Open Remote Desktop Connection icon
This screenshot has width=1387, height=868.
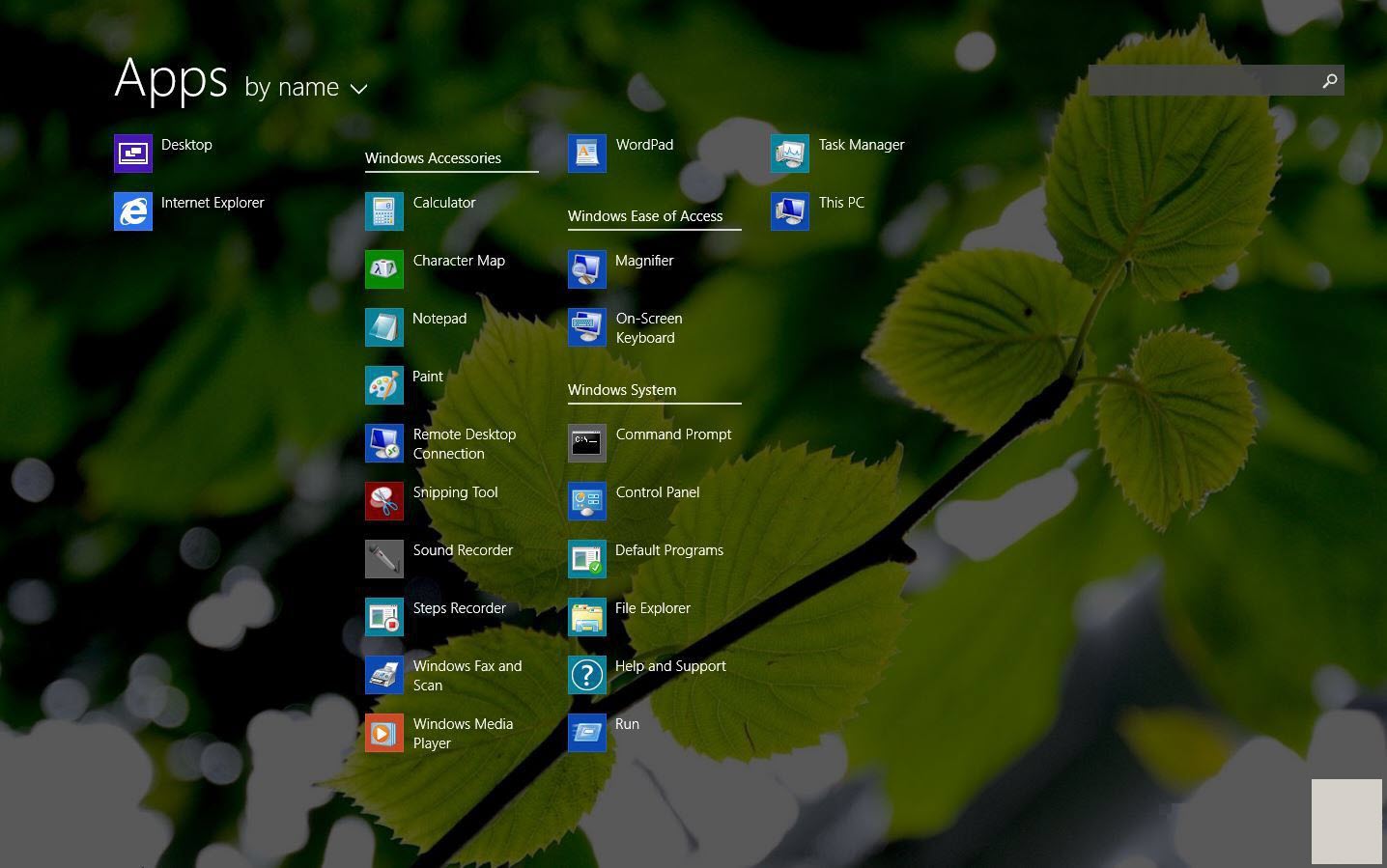[384, 443]
